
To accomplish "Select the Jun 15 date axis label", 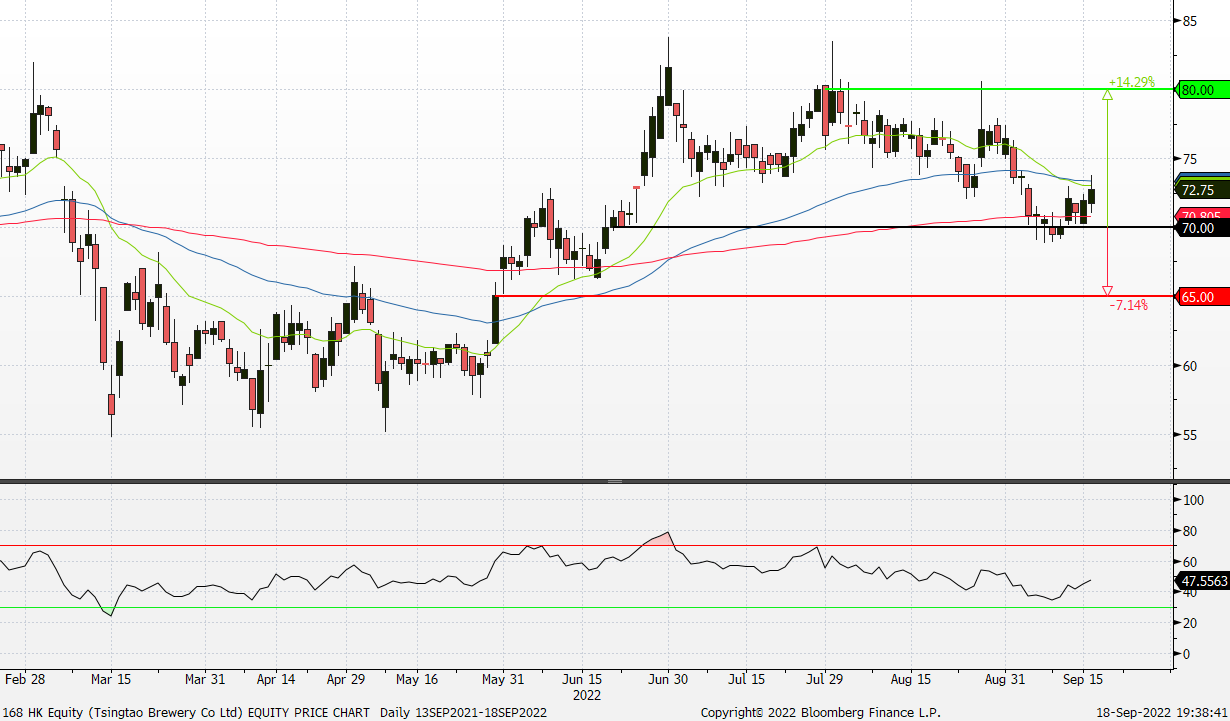I will (581, 679).
